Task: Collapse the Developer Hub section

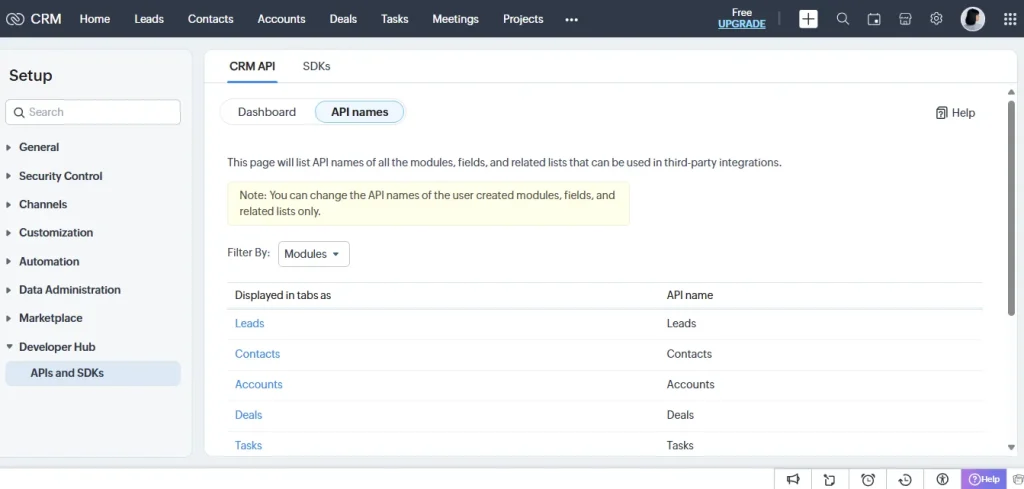Action: [9, 347]
